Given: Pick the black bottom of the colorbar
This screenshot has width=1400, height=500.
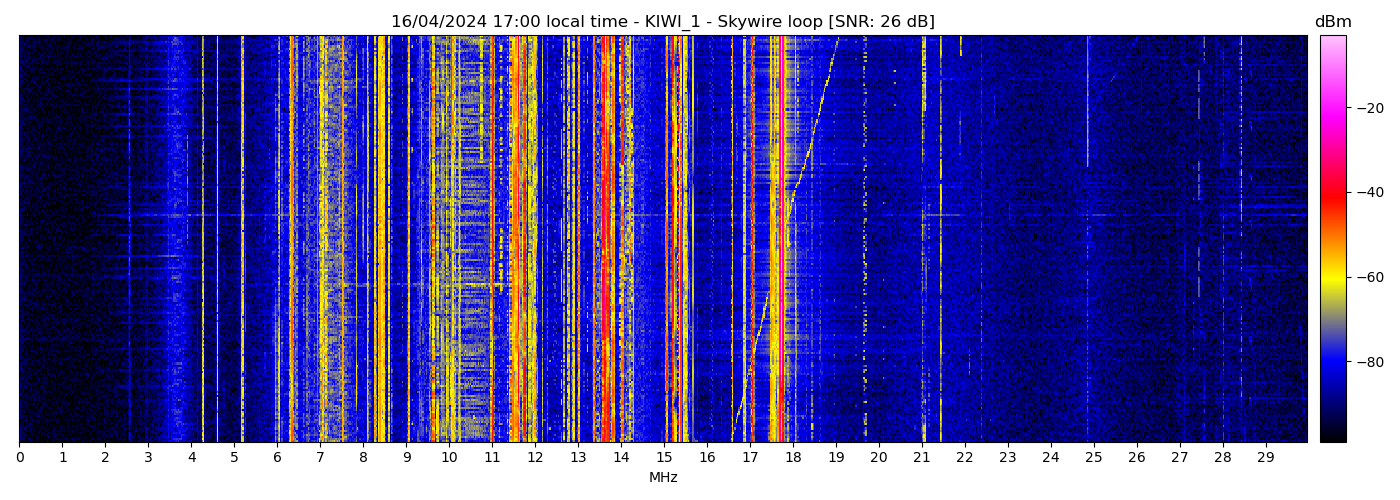Looking at the screenshot, I should [x=1332, y=435].
